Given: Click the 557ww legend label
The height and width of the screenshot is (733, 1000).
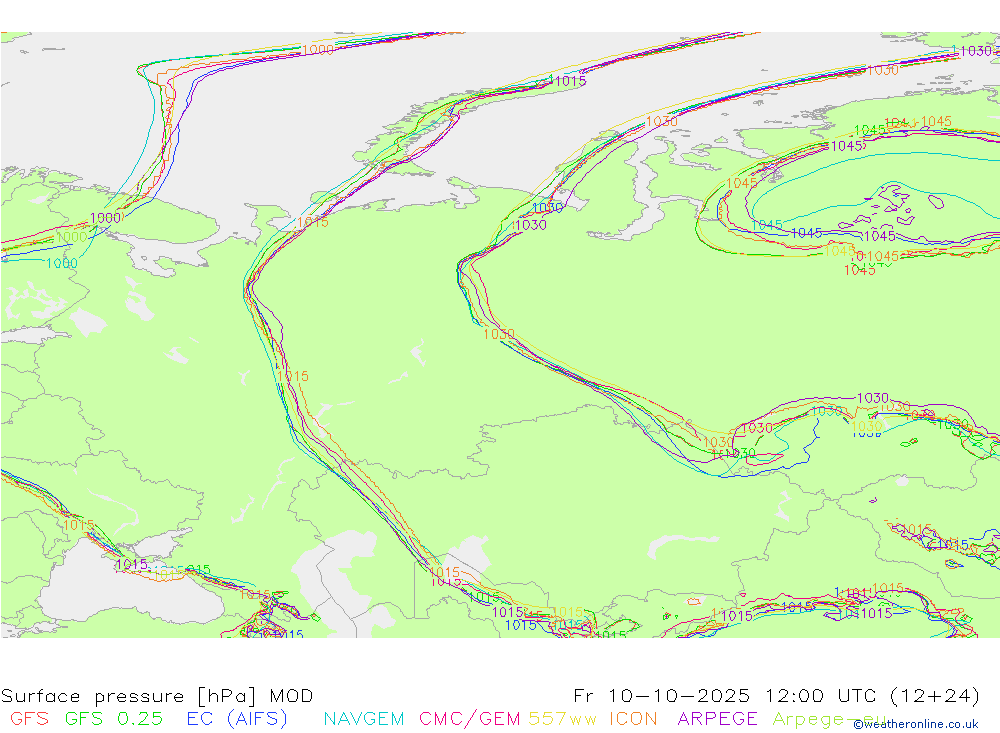Looking at the screenshot, I should point(562,718).
